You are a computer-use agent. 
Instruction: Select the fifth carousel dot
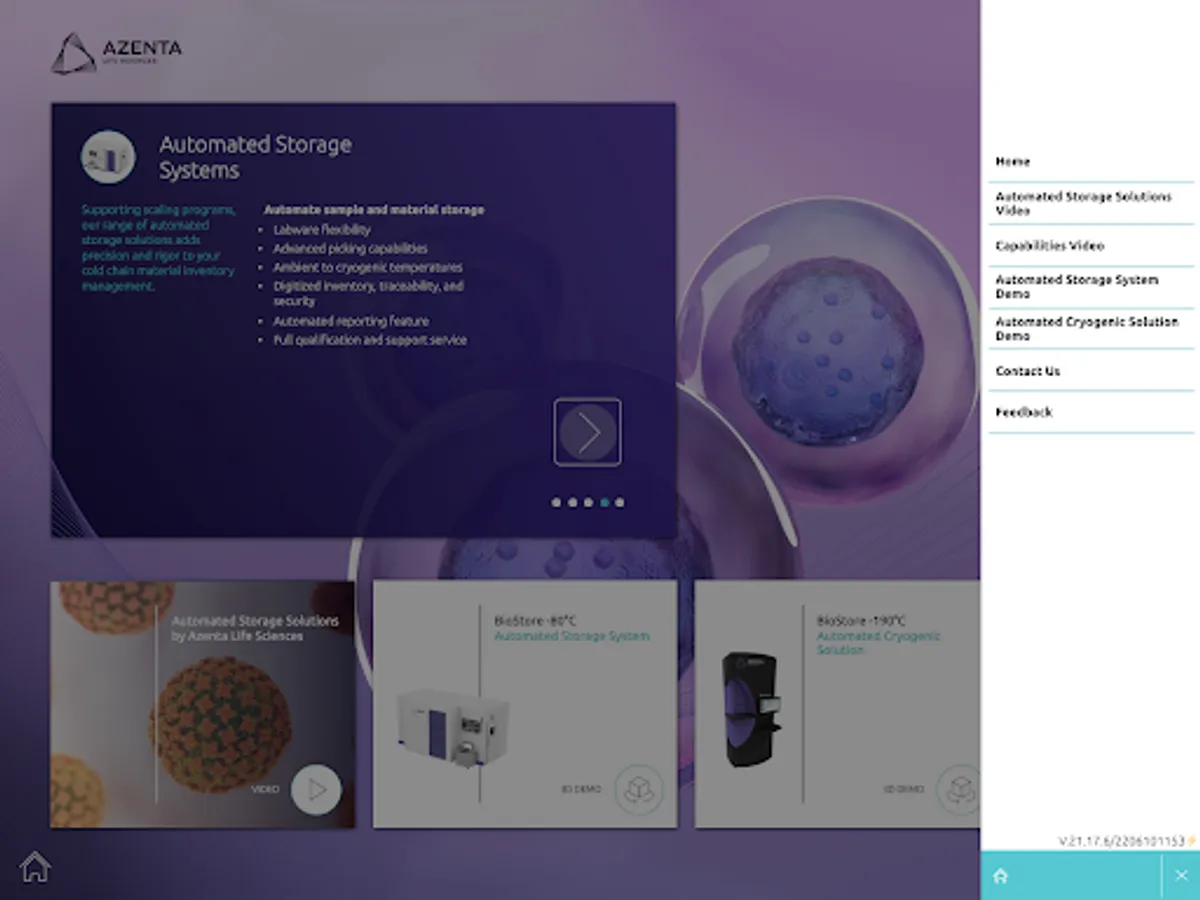click(620, 503)
